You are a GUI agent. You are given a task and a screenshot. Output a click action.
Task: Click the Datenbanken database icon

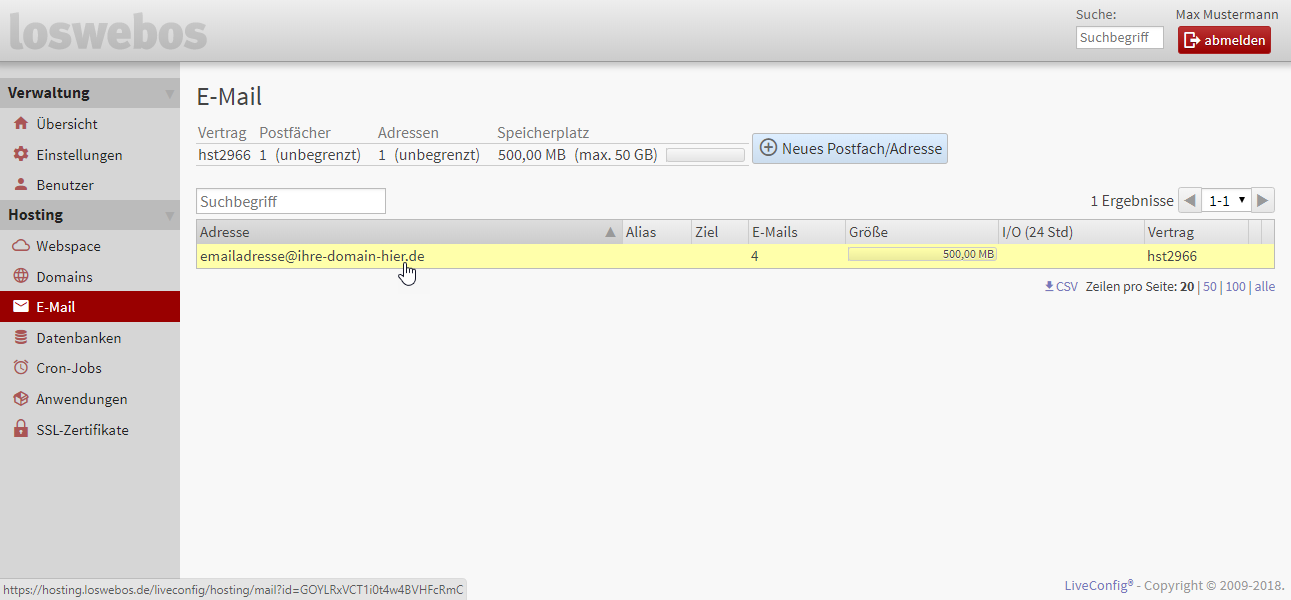[x=20, y=338]
